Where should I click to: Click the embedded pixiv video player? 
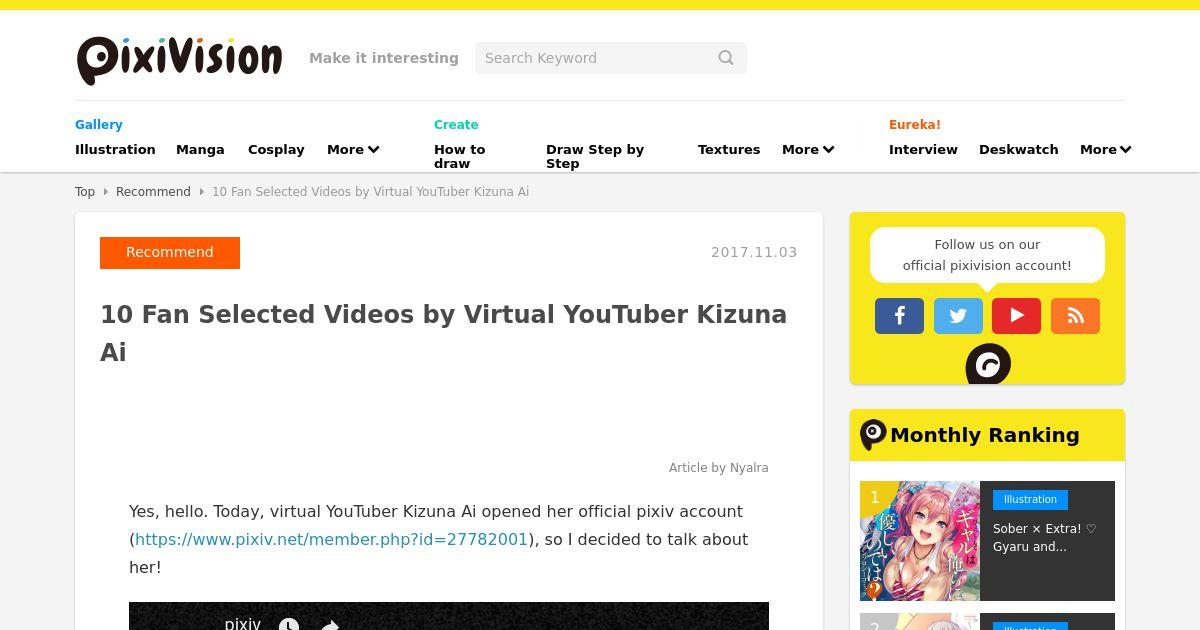click(x=449, y=616)
